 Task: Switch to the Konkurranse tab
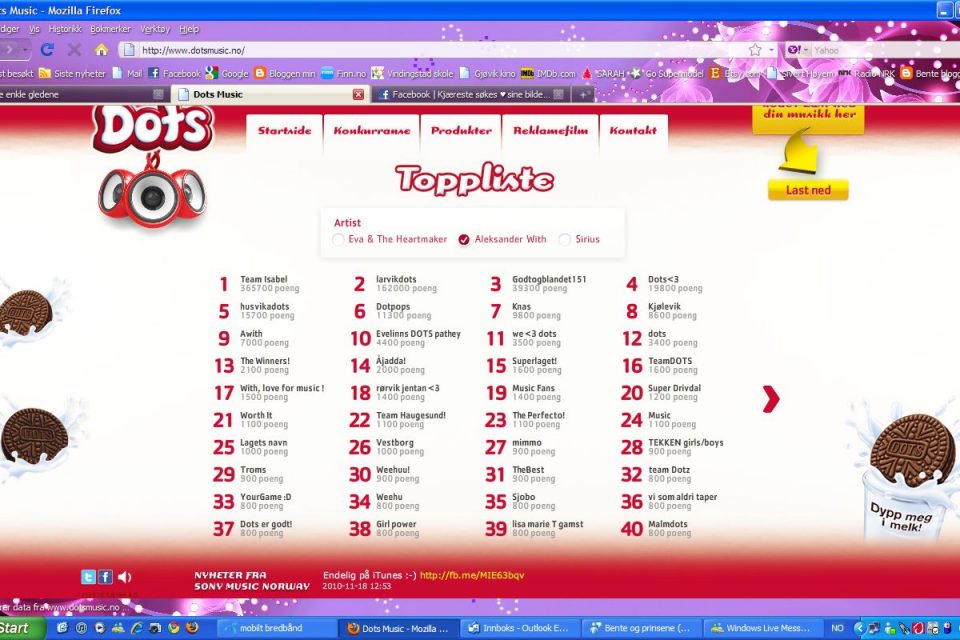371,131
